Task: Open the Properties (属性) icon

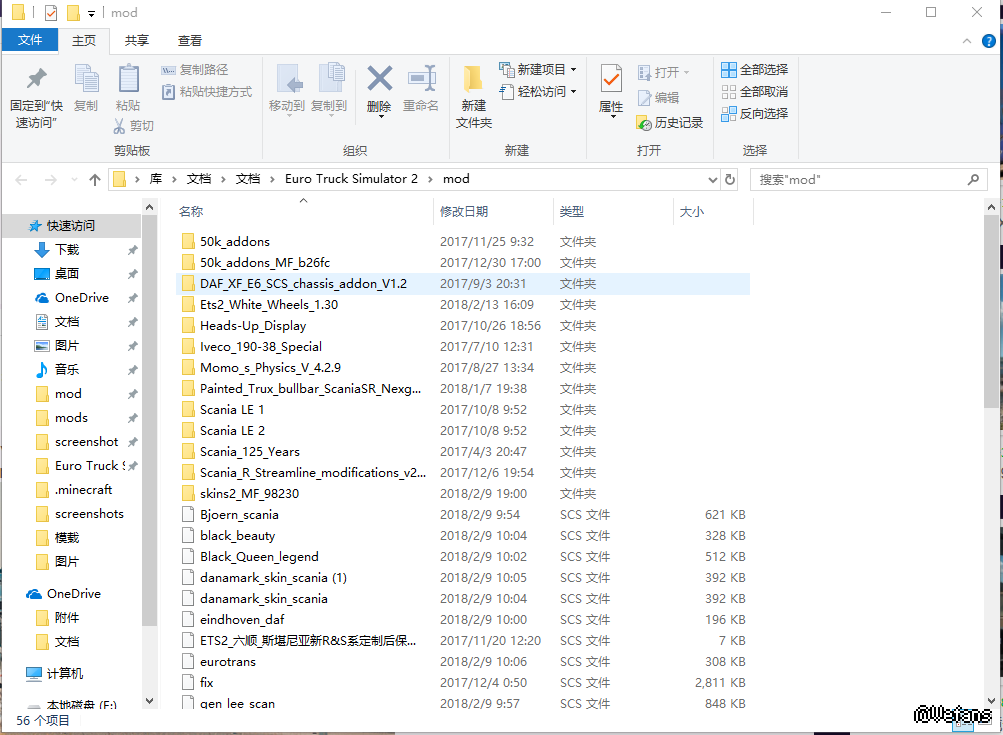Action: [x=611, y=79]
